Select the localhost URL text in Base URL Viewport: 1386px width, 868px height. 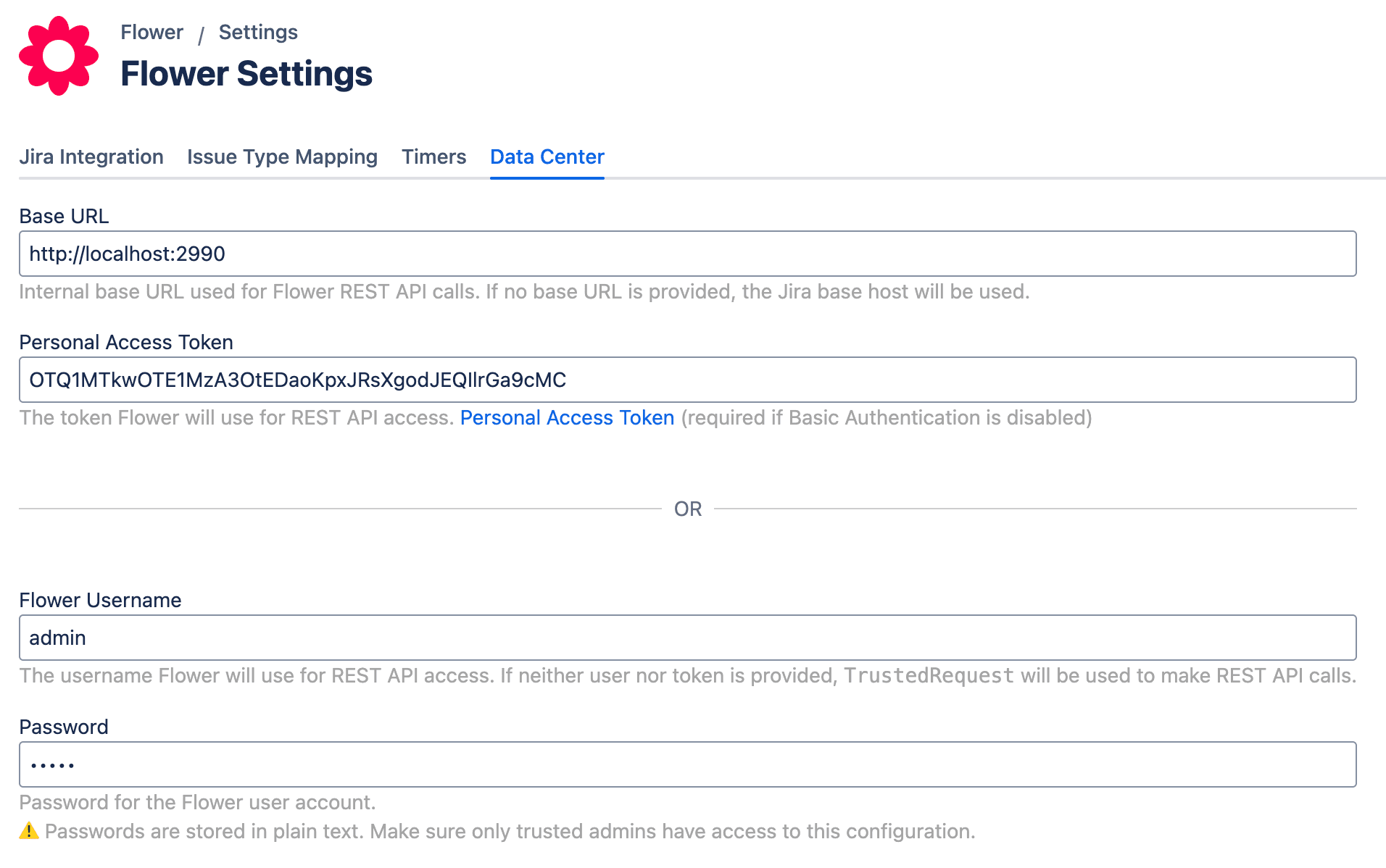(127, 254)
